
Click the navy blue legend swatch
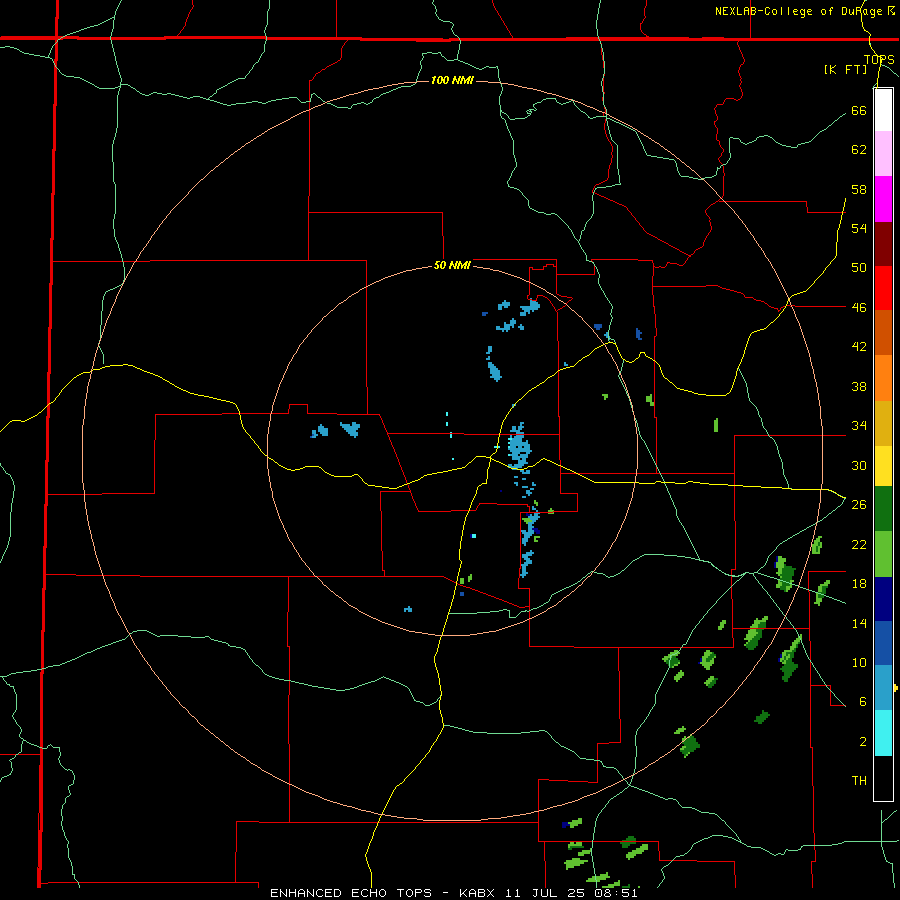tap(883, 599)
